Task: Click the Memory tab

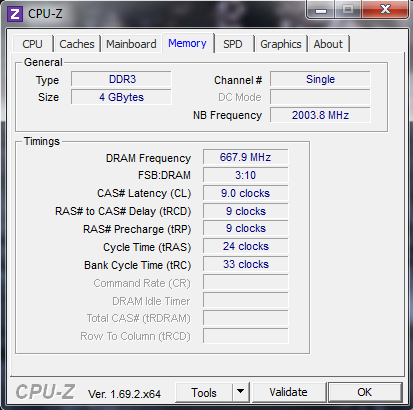Action: click(x=187, y=43)
